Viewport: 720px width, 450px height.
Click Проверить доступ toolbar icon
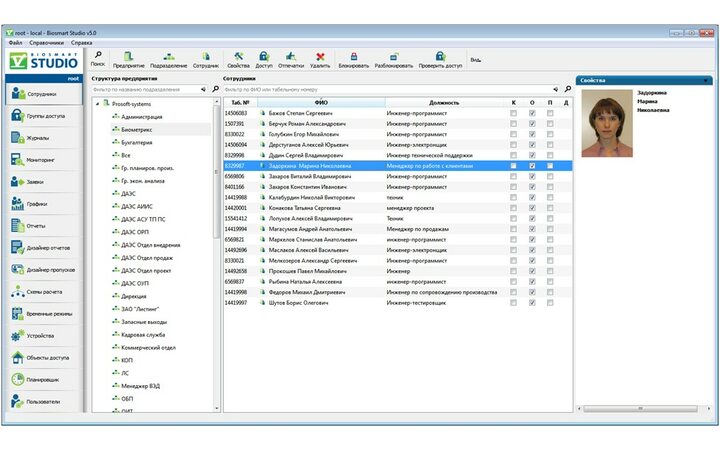[440, 57]
